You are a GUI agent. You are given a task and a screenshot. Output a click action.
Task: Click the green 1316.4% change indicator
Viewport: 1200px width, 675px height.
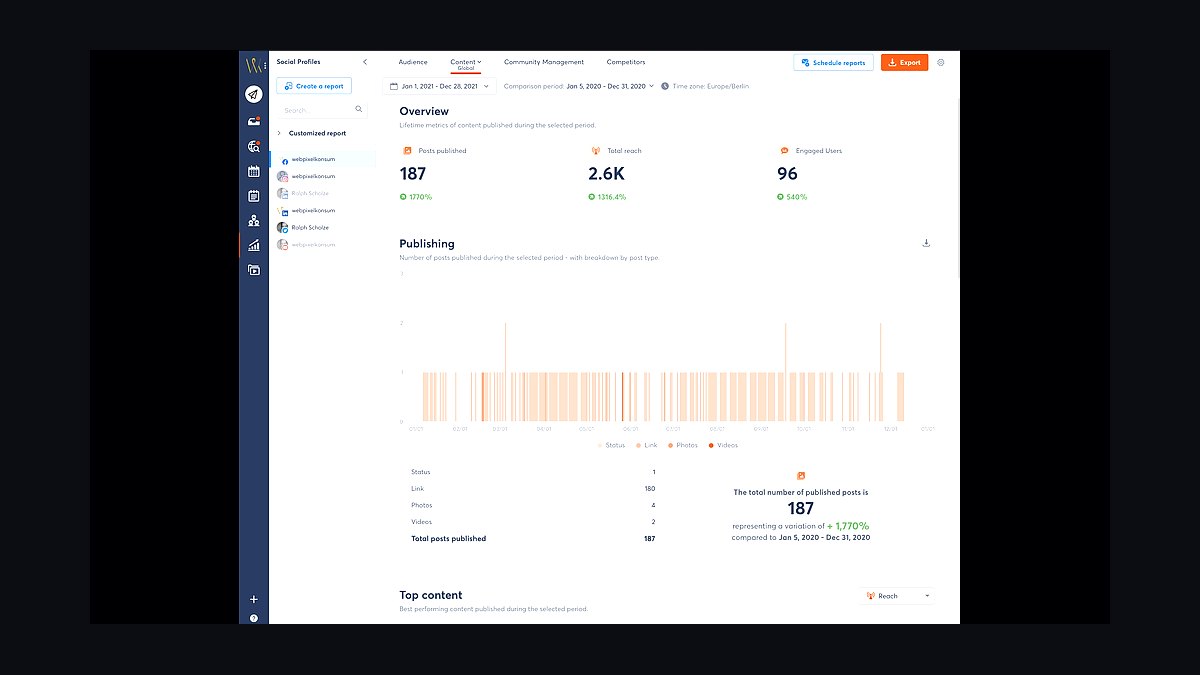click(607, 197)
